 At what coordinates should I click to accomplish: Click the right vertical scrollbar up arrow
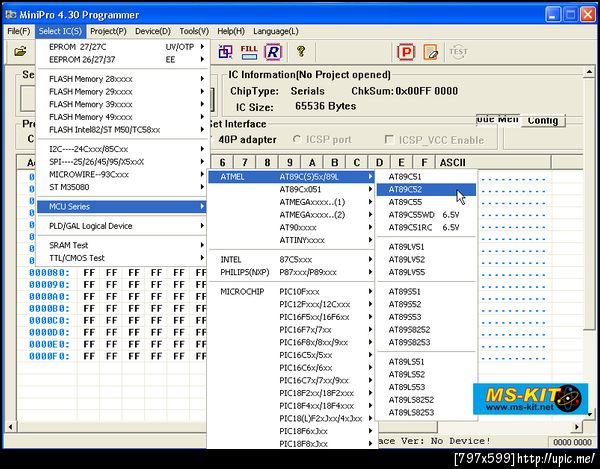pyautogui.click(x=589, y=72)
